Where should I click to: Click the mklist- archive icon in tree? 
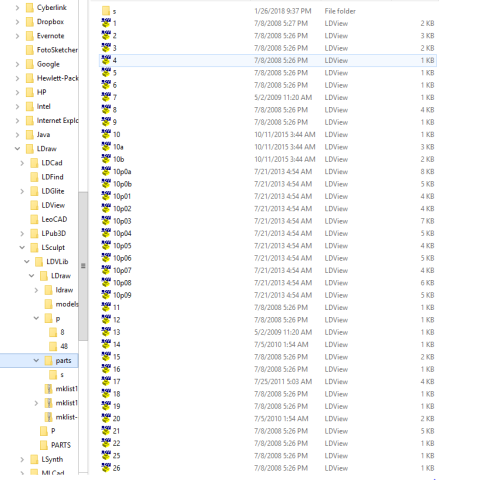tap(49, 417)
